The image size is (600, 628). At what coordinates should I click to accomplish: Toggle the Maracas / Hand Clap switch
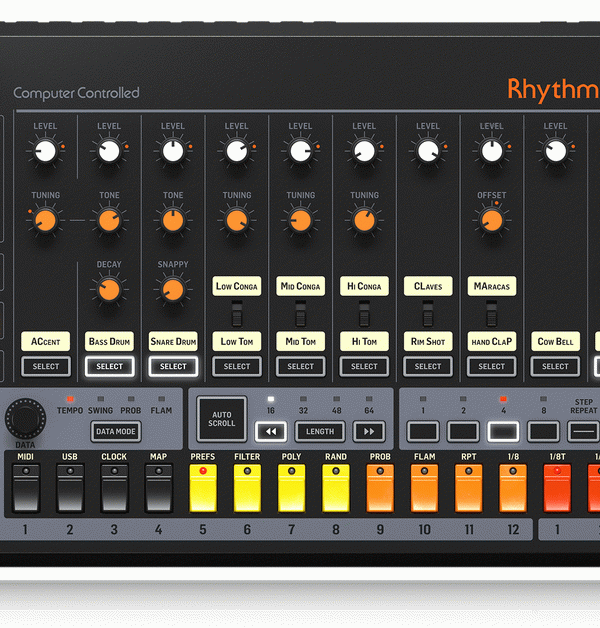tap(491, 314)
